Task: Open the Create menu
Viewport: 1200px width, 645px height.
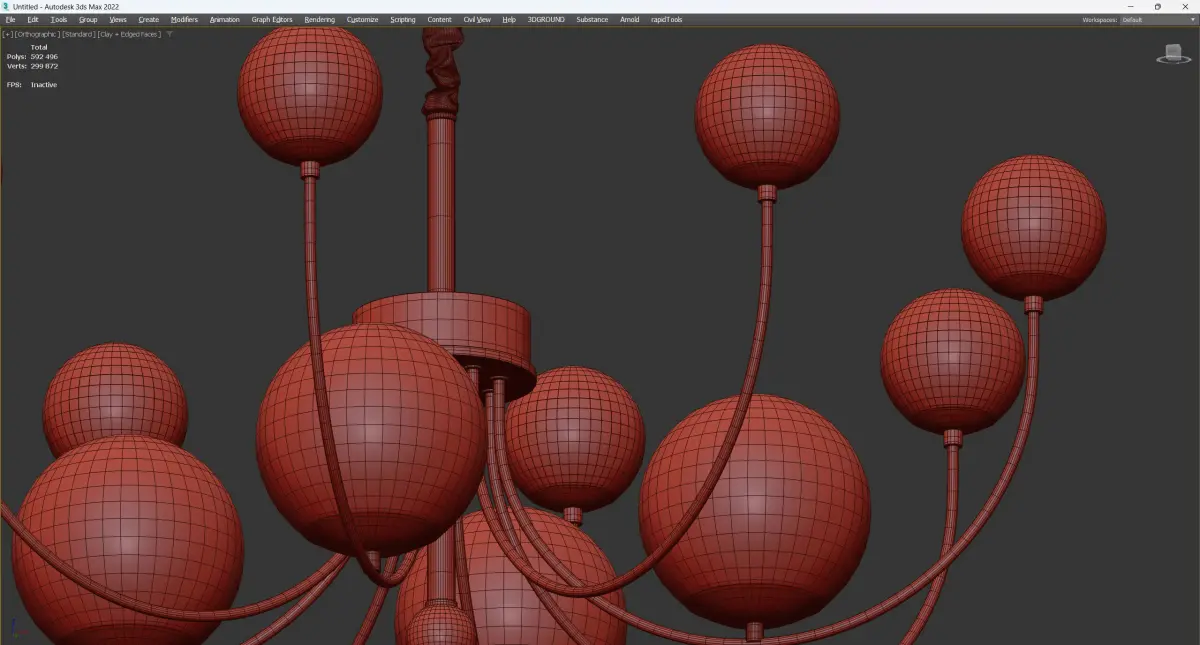Action: coord(148,19)
